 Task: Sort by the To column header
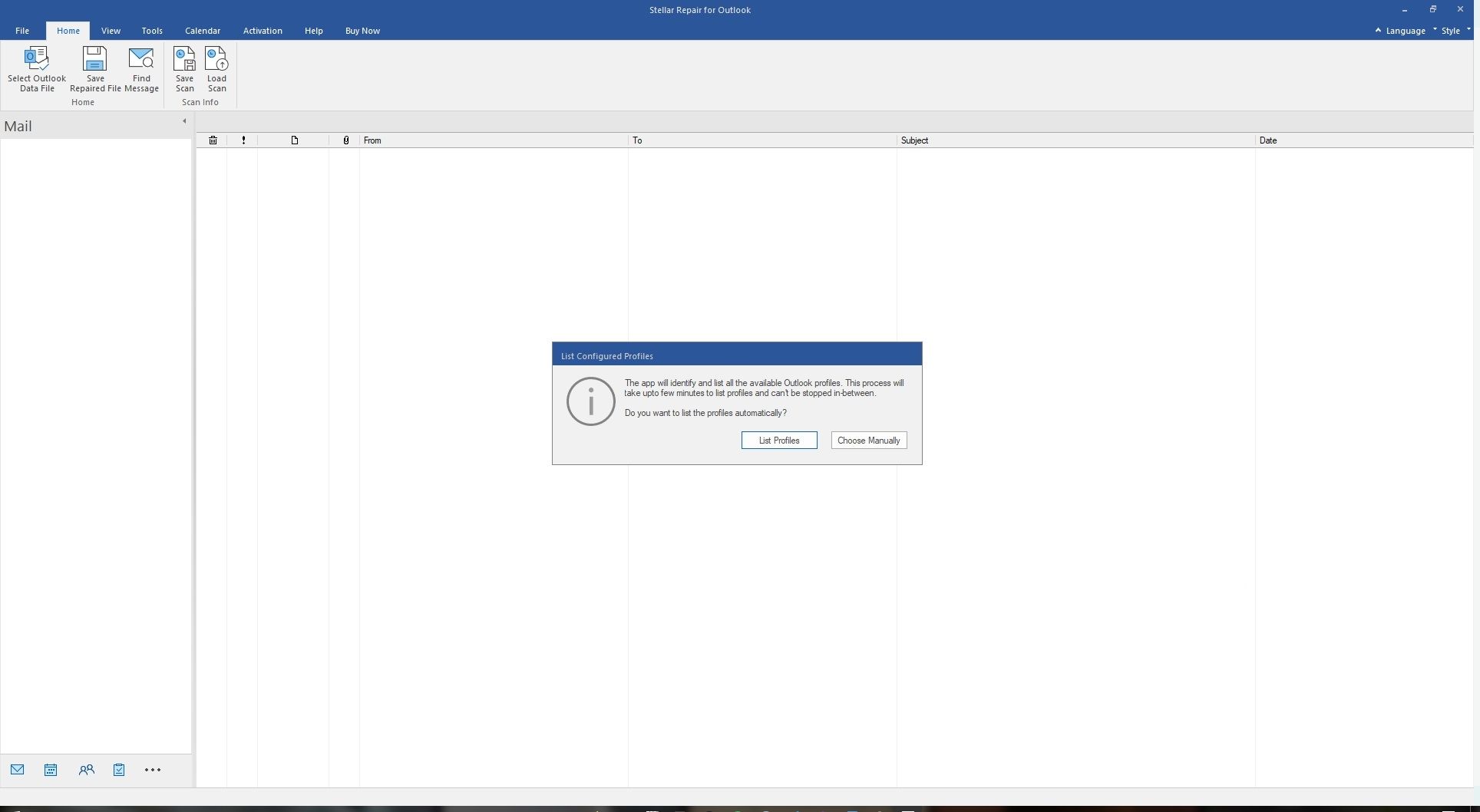(x=762, y=140)
